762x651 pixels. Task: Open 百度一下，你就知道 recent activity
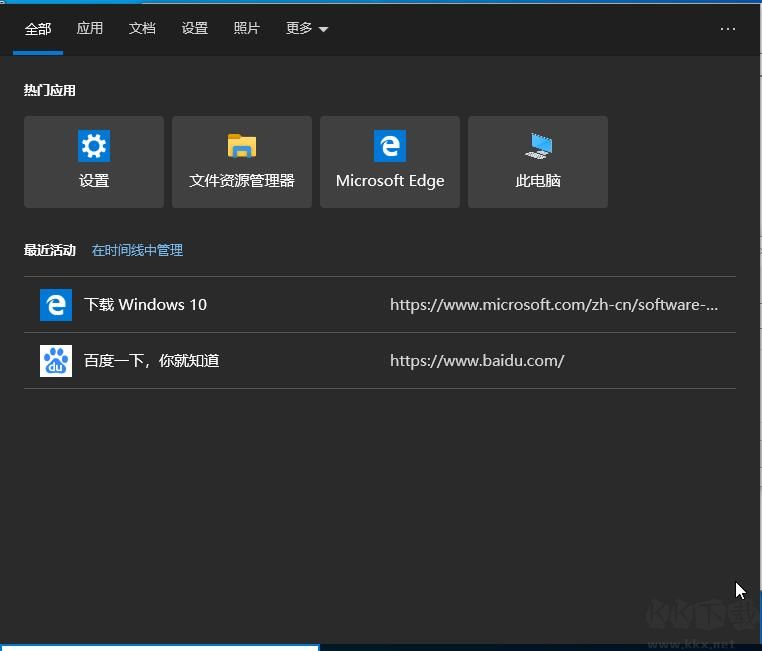point(152,361)
